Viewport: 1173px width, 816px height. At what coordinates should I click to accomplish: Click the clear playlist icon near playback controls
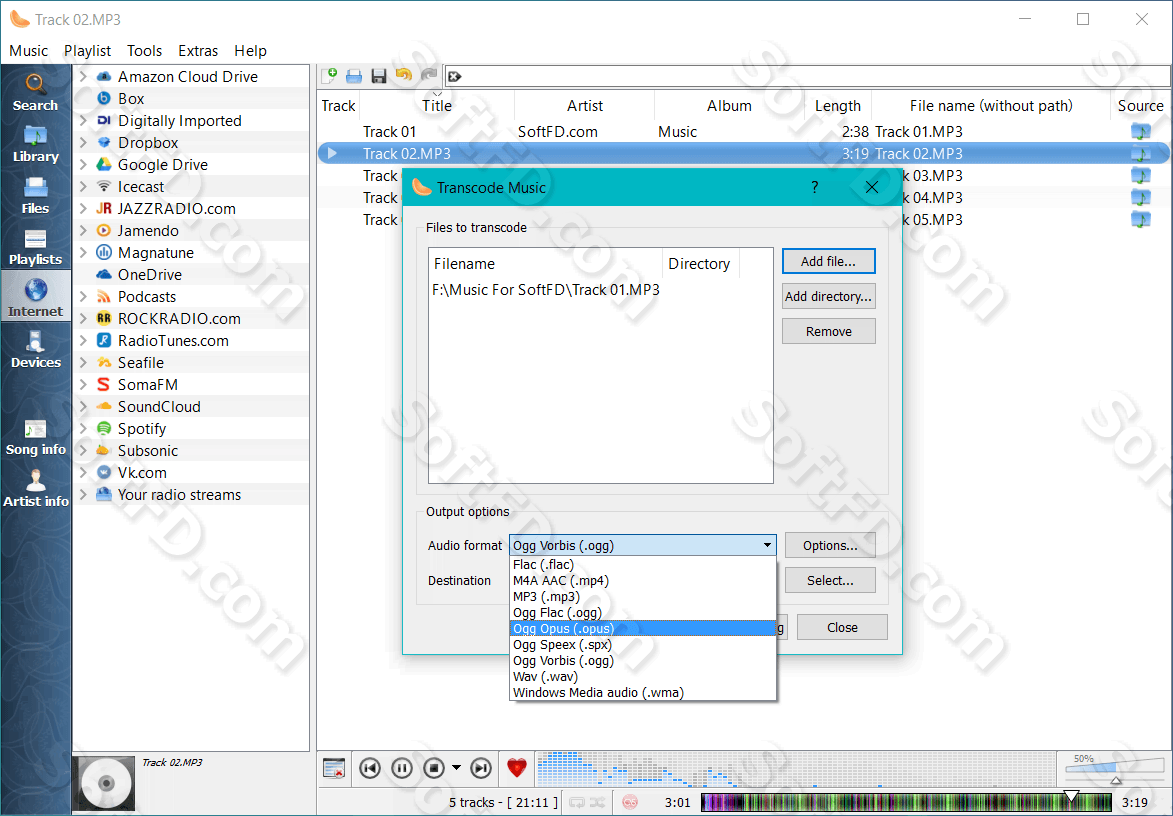(x=334, y=768)
